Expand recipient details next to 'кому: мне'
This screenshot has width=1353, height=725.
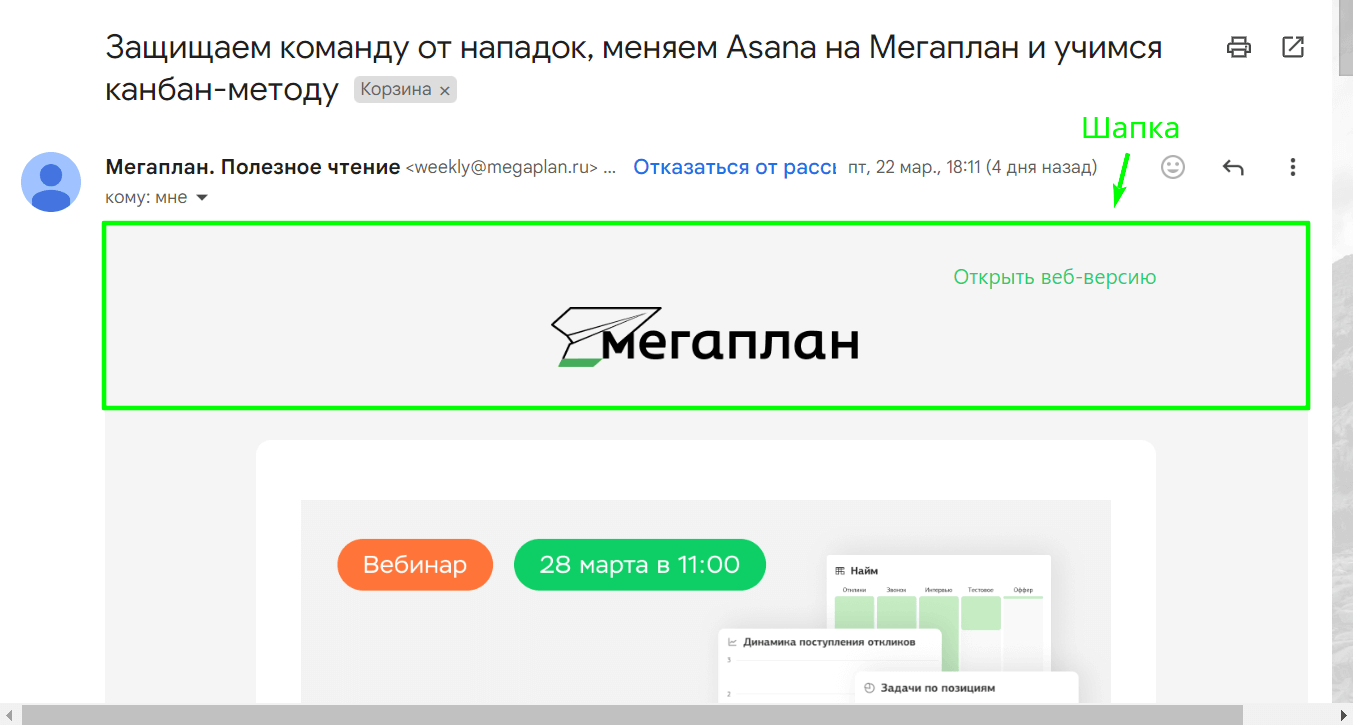pos(201,198)
